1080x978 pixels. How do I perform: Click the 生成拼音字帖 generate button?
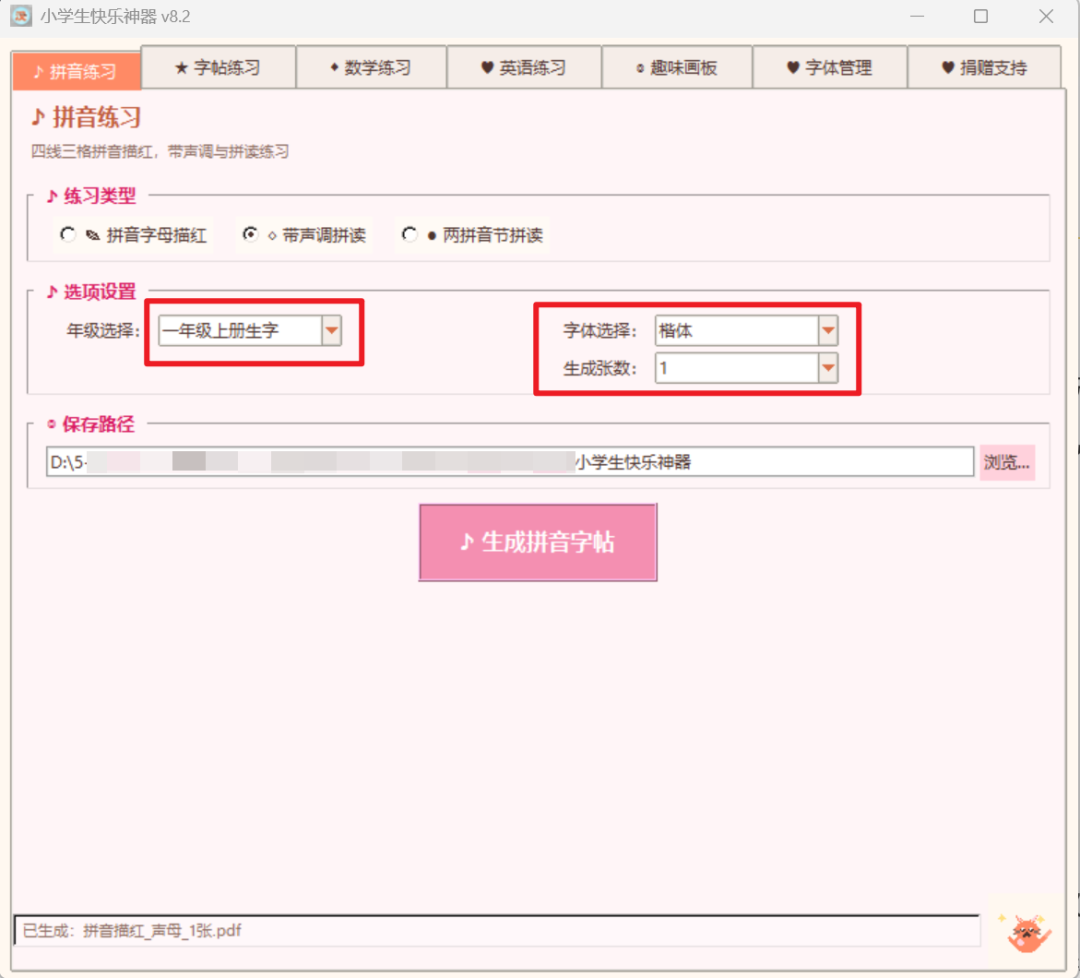pyautogui.click(x=538, y=542)
